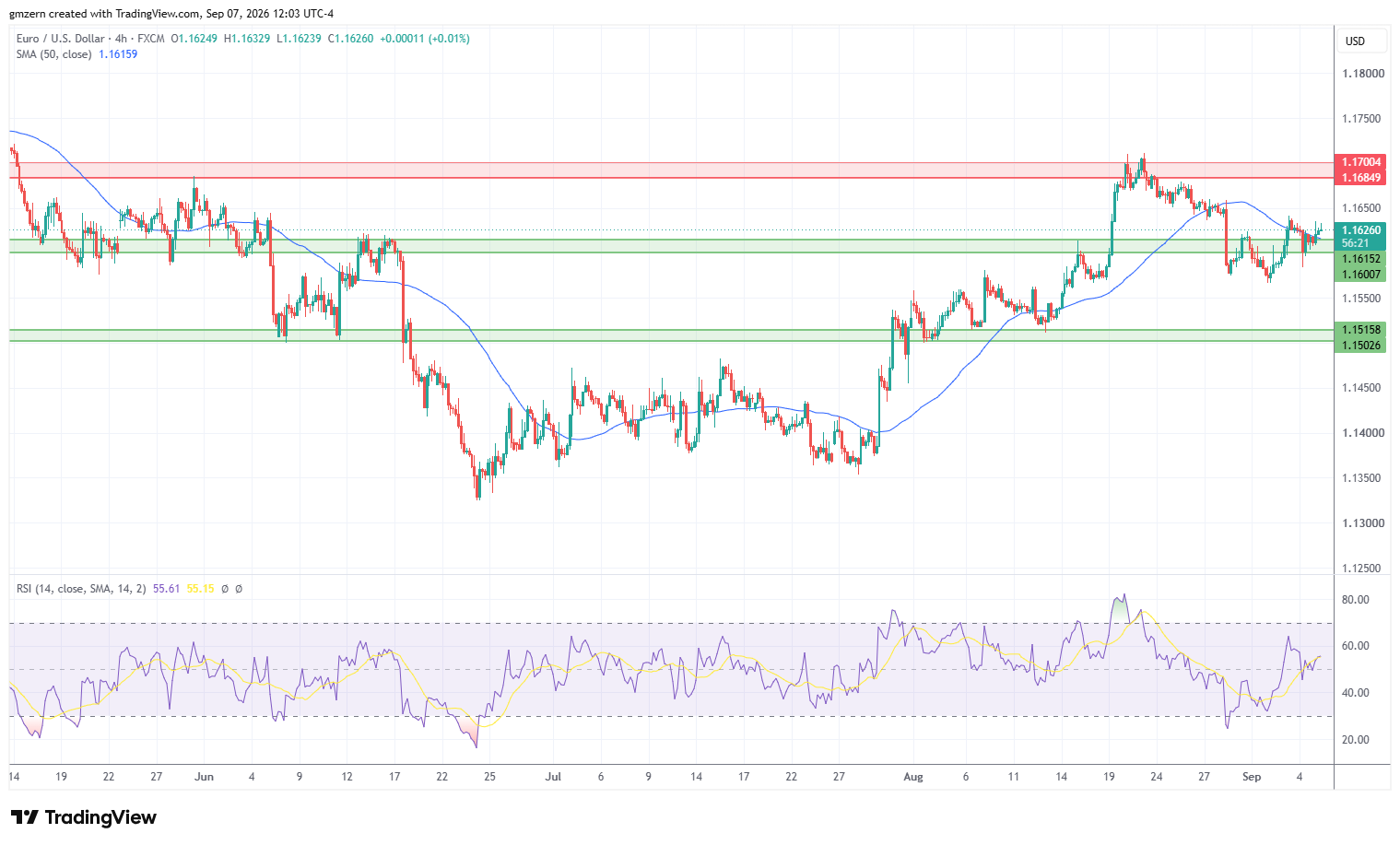The image size is (1400, 845).
Task: Click the RSI (14, close, SMA, 14, 2) label
Action: [x=81, y=588]
